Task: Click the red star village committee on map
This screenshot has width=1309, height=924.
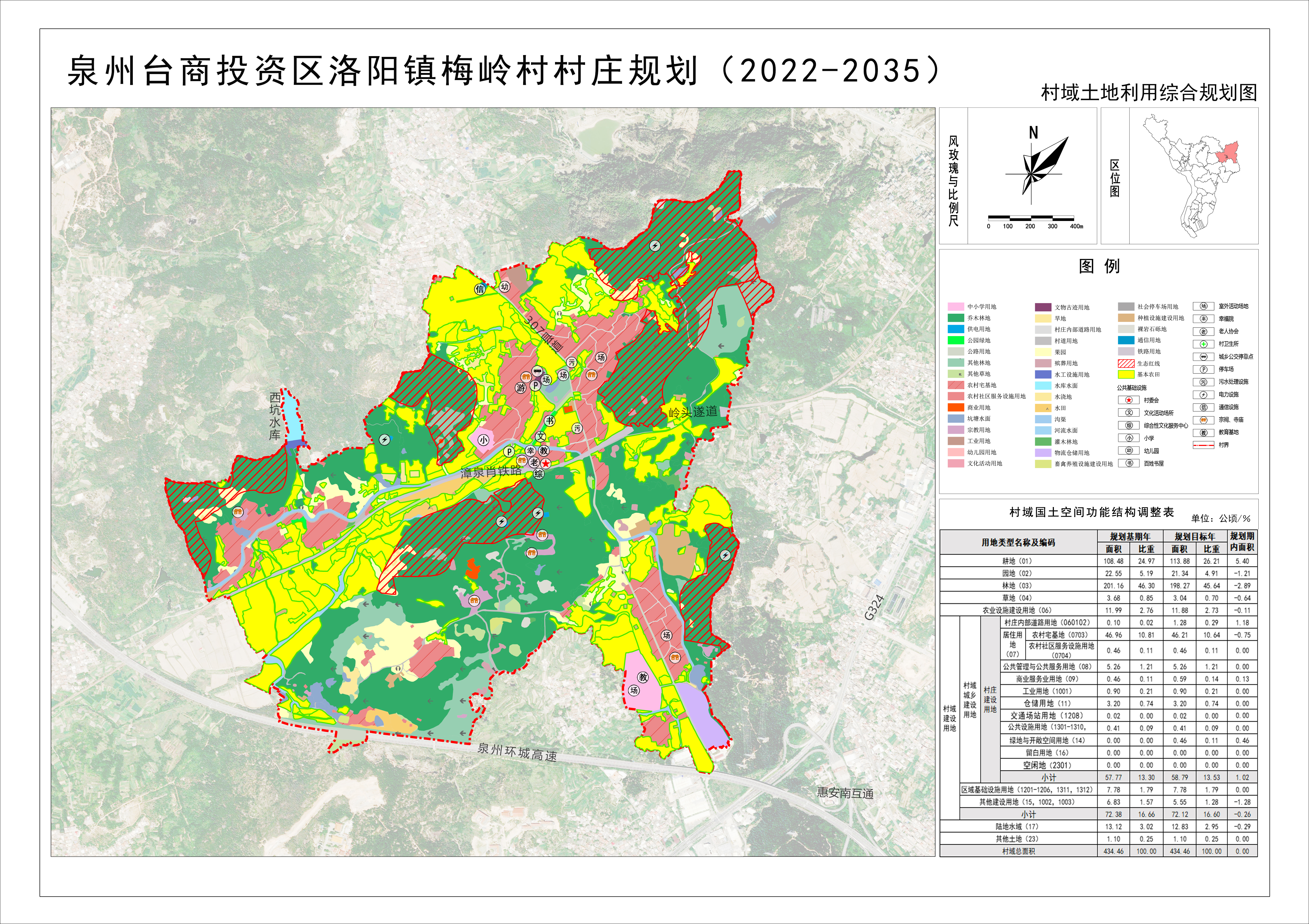Action: (x=546, y=464)
